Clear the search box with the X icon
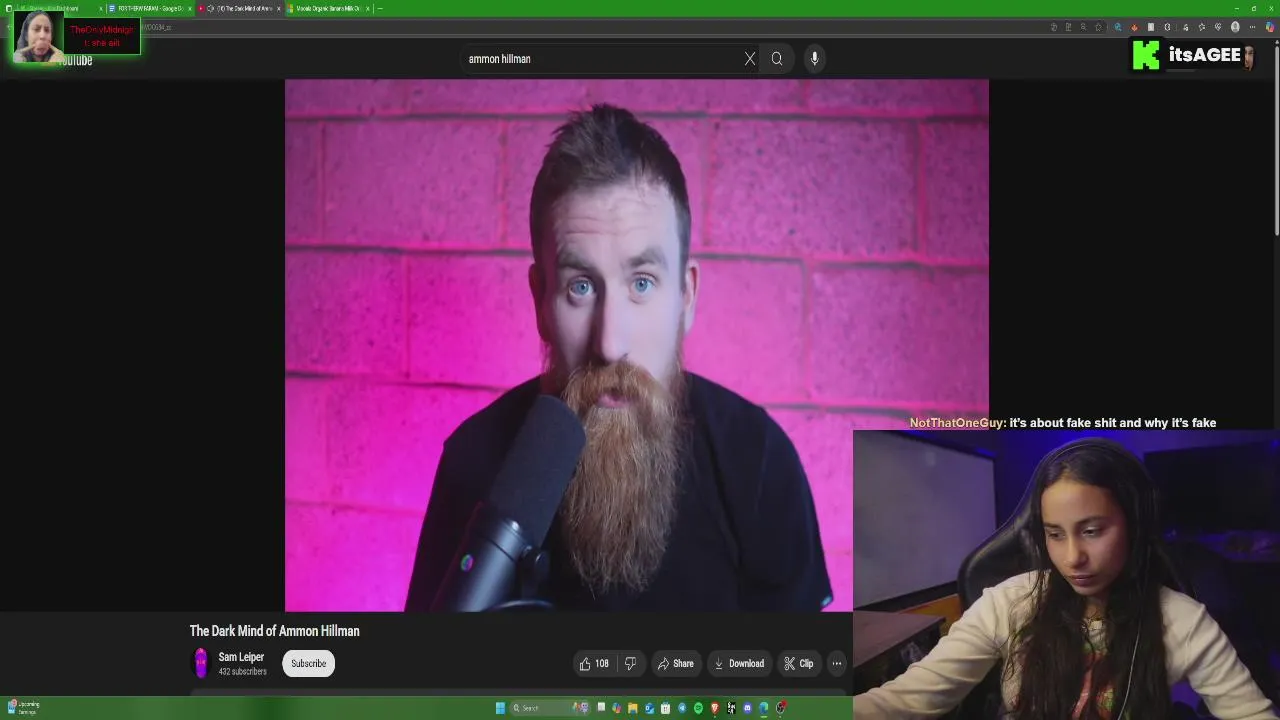The image size is (1280, 720). (750, 59)
